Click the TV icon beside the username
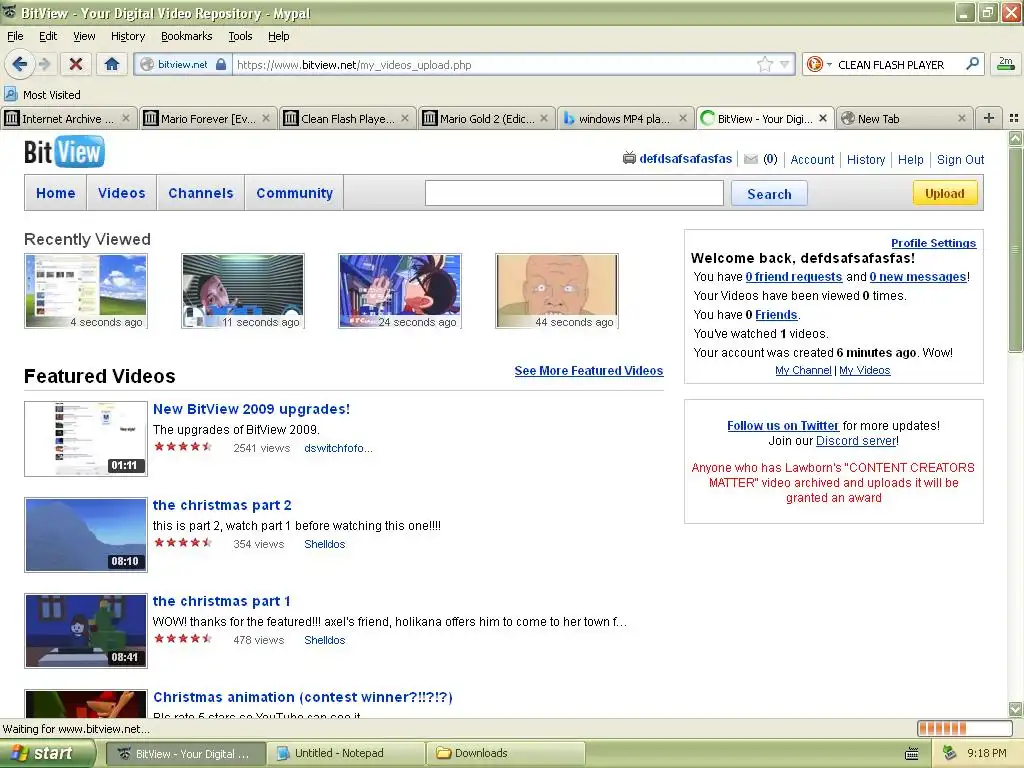 [629, 158]
